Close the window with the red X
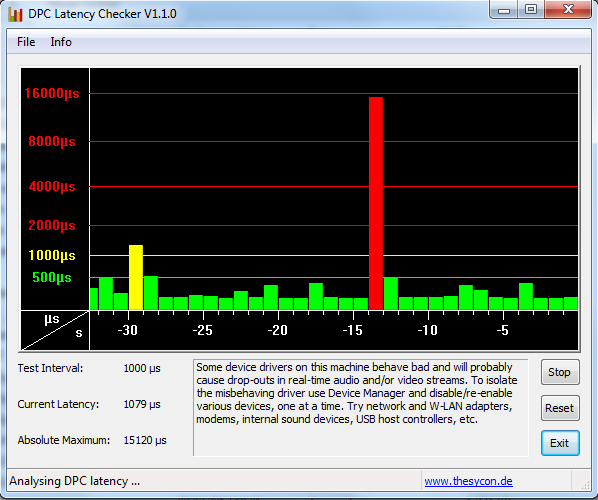 coord(568,10)
